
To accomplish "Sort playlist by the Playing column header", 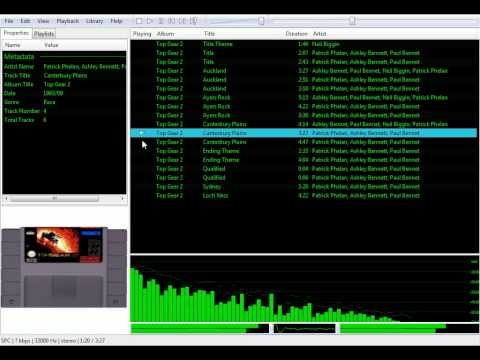I will (142, 34).
